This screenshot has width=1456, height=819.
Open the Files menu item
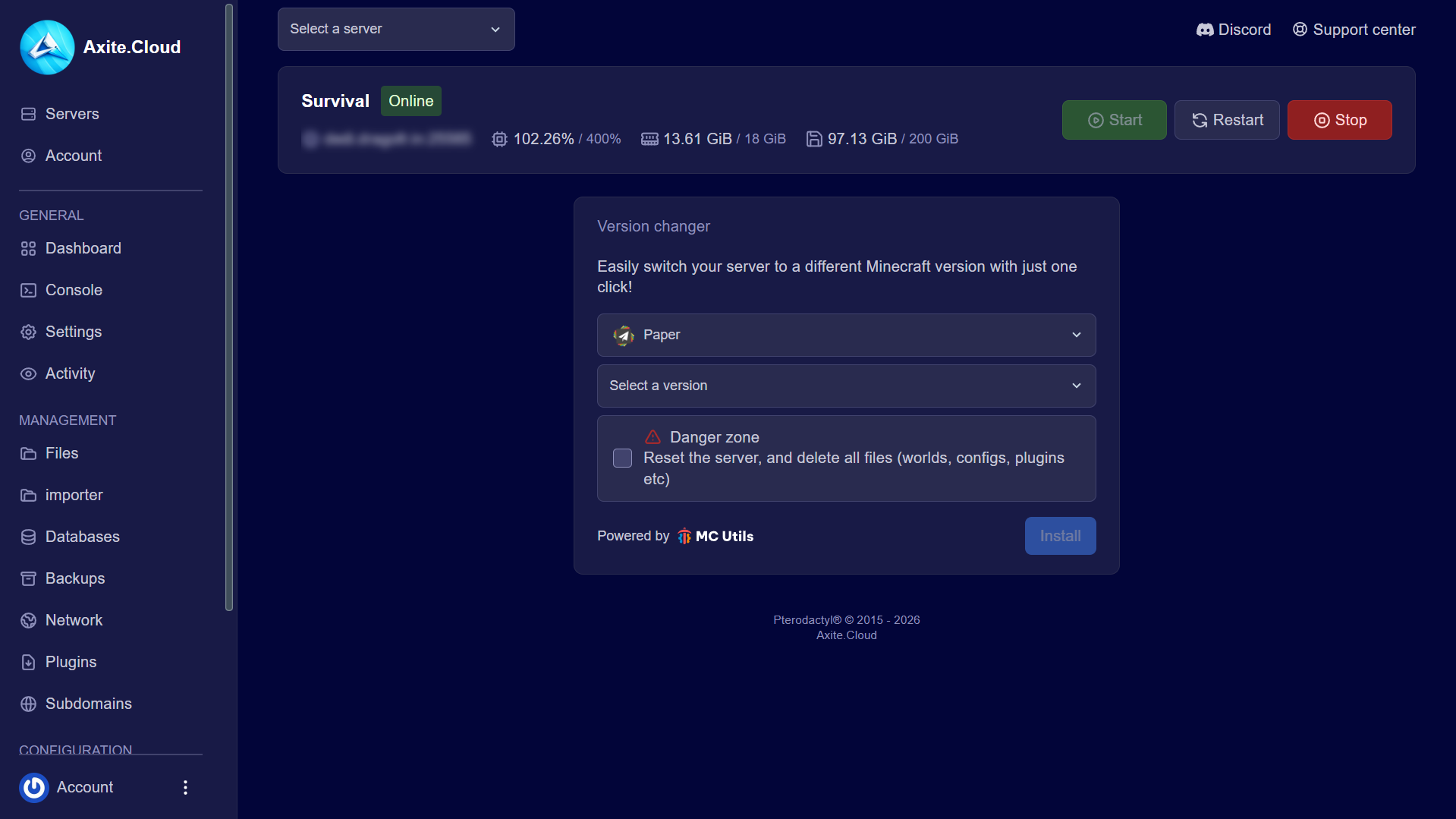(61, 453)
